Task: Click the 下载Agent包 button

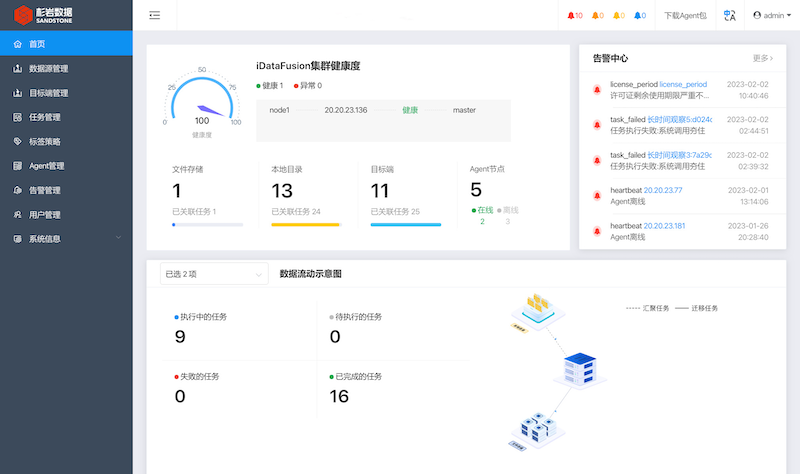Action: pyautogui.click(x=685, y=15)
